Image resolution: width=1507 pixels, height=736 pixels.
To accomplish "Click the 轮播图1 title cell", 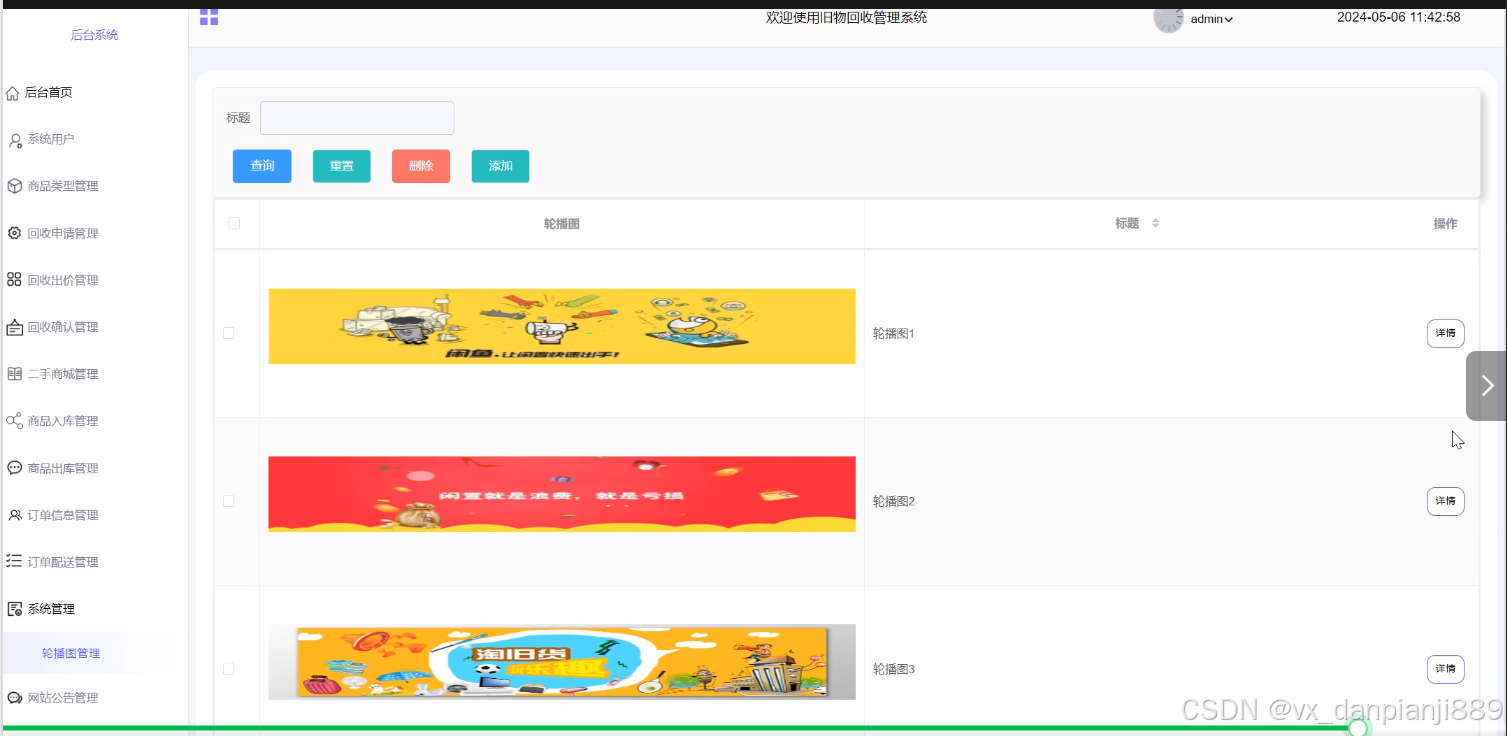I will pyautogui.click(x=894, y=334).
